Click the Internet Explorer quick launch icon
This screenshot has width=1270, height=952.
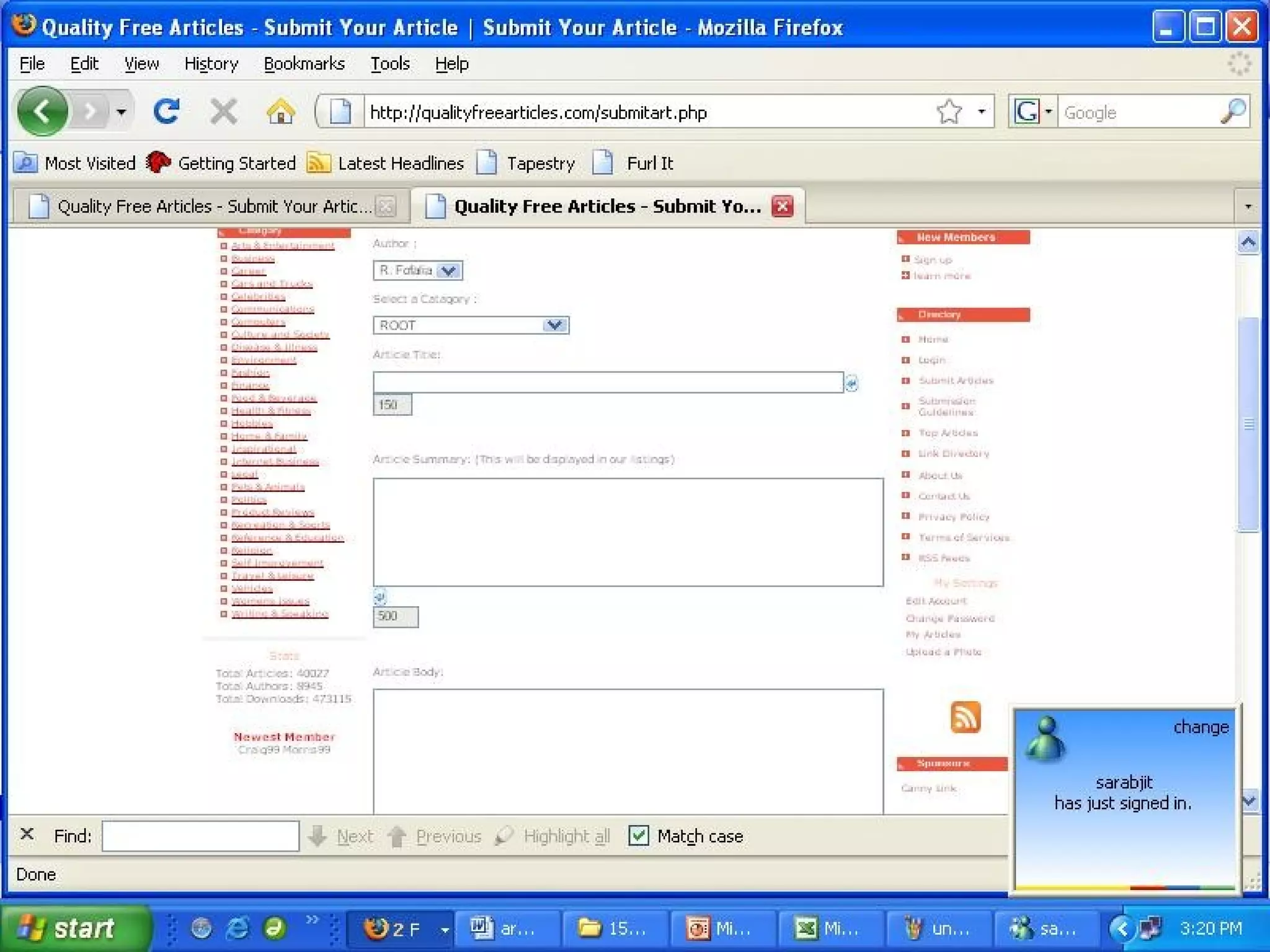[237, 928]
